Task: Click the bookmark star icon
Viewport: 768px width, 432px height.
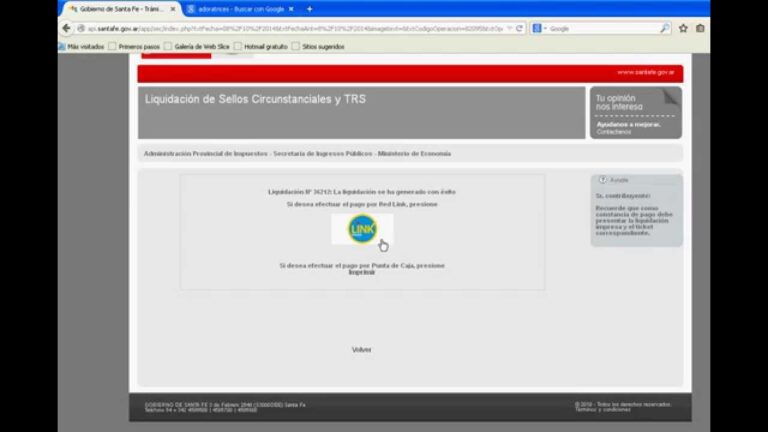Action: click(x=683, y=28)
